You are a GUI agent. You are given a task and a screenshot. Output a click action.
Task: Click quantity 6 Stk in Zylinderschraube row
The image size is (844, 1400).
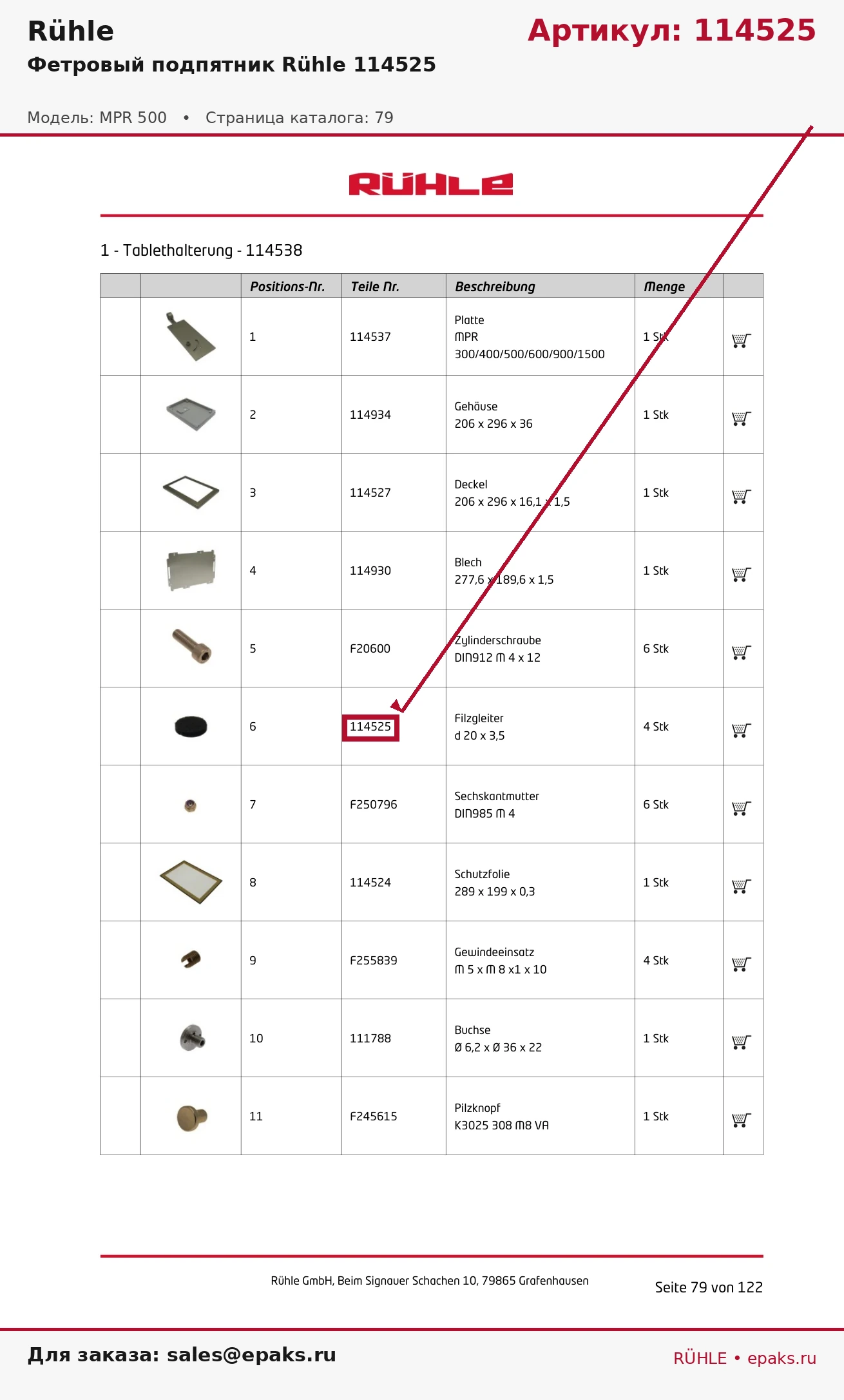[656, 648]
